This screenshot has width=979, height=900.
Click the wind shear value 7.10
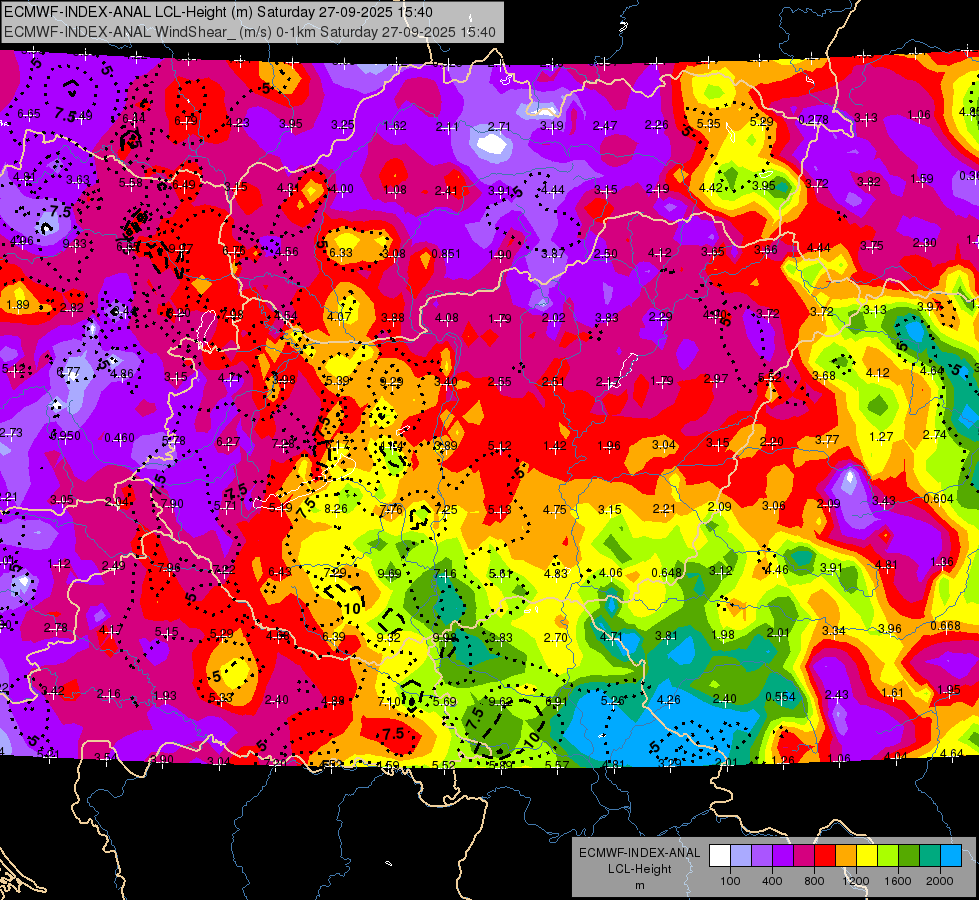click(389, 701)
